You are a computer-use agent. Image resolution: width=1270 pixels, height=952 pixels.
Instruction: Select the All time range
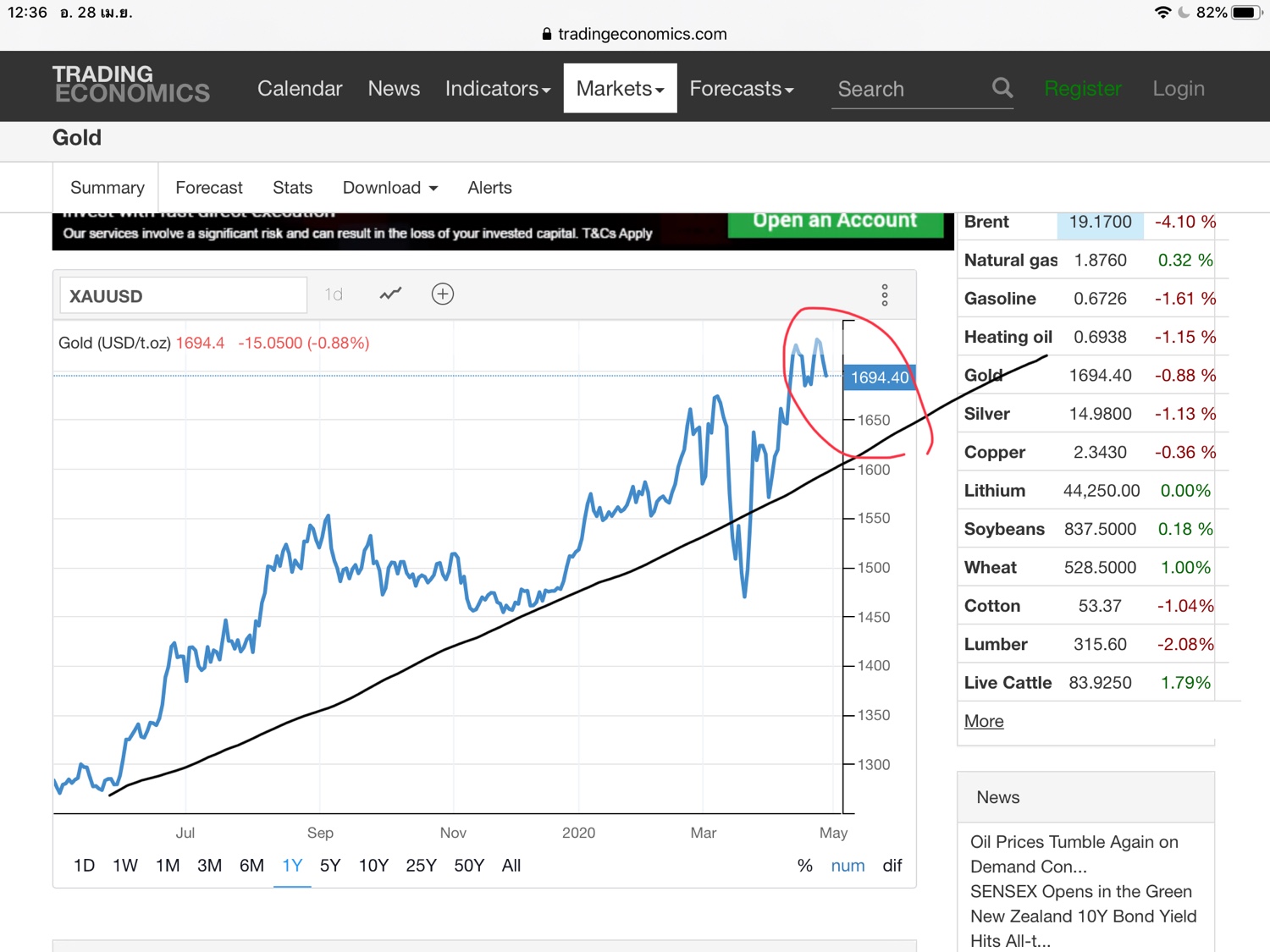(x=511, y=866)
